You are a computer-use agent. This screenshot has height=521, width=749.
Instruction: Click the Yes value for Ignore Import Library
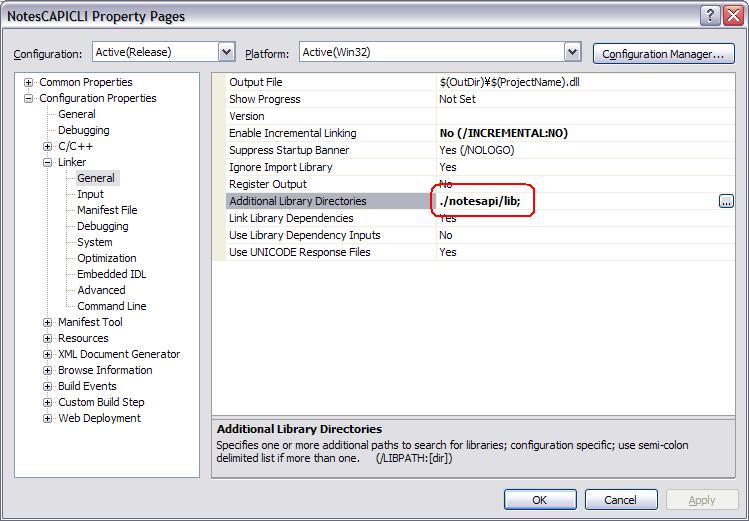tap(448, 167)
